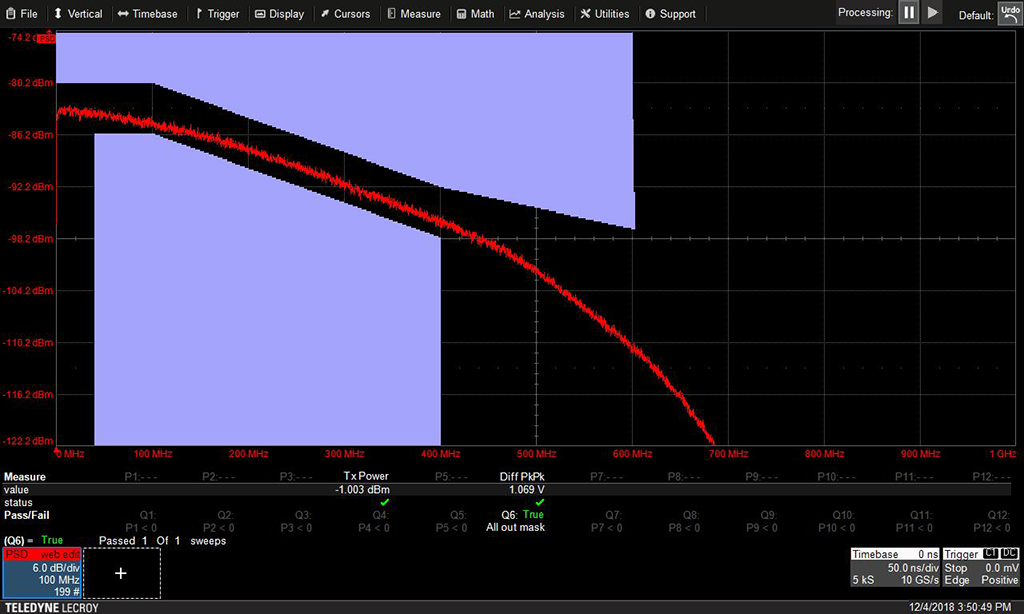Pause processing with the pause button
The height and width of the screenshot is (614, 1024).
coord(908,13)
